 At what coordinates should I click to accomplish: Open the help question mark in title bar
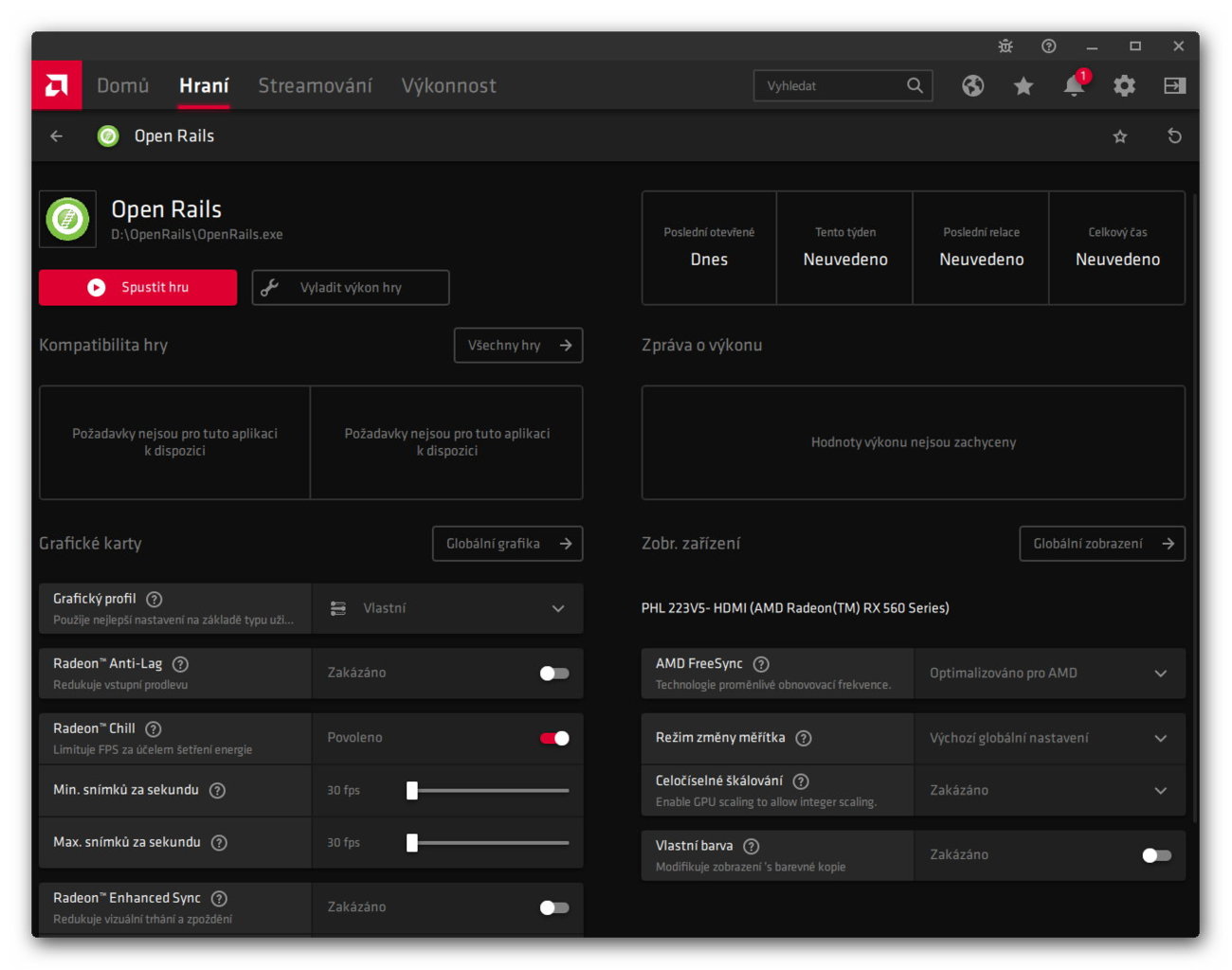[1048, 45]
